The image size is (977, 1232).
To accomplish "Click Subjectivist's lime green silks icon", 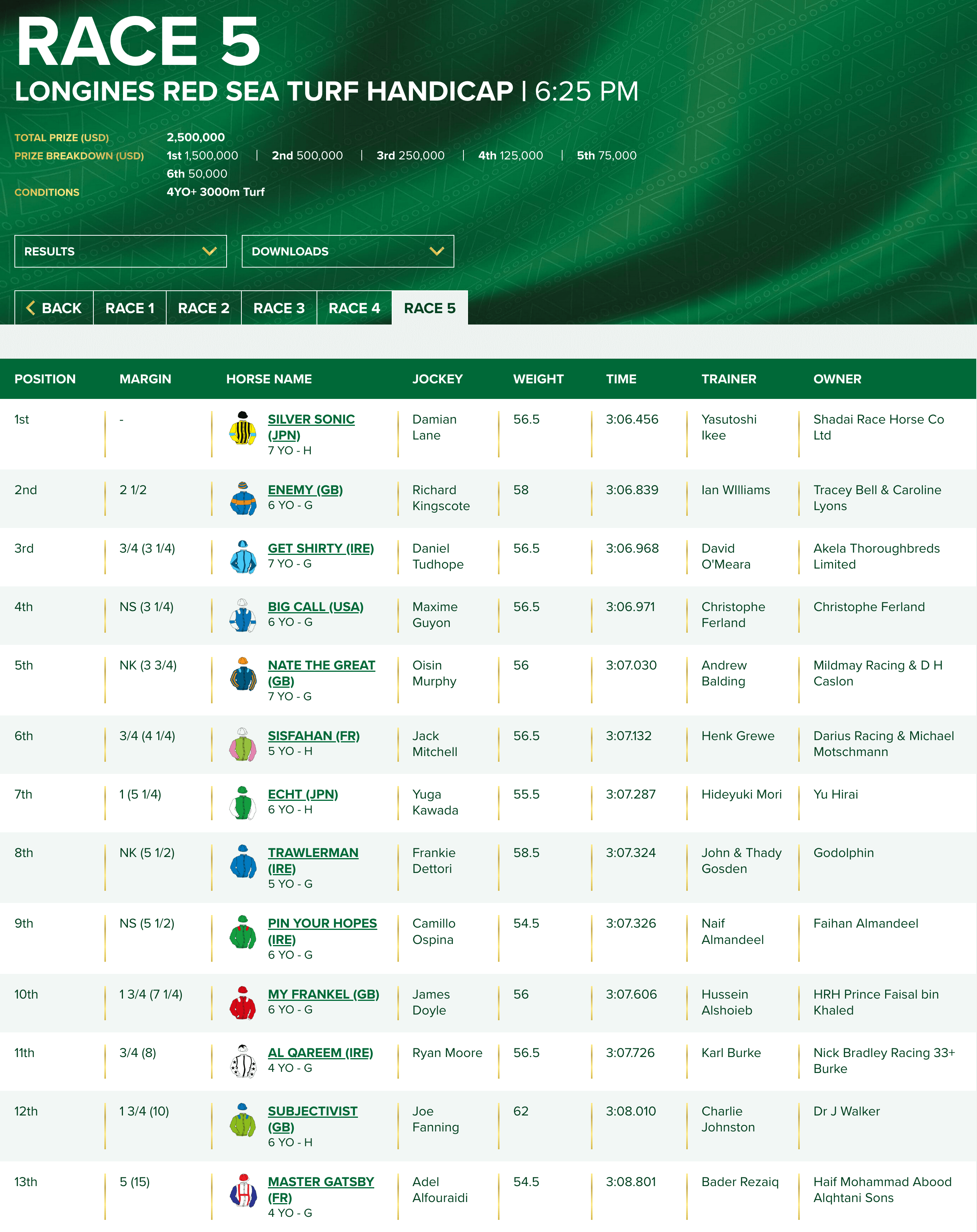I will pyautogui.click(x=243, y=1120).
